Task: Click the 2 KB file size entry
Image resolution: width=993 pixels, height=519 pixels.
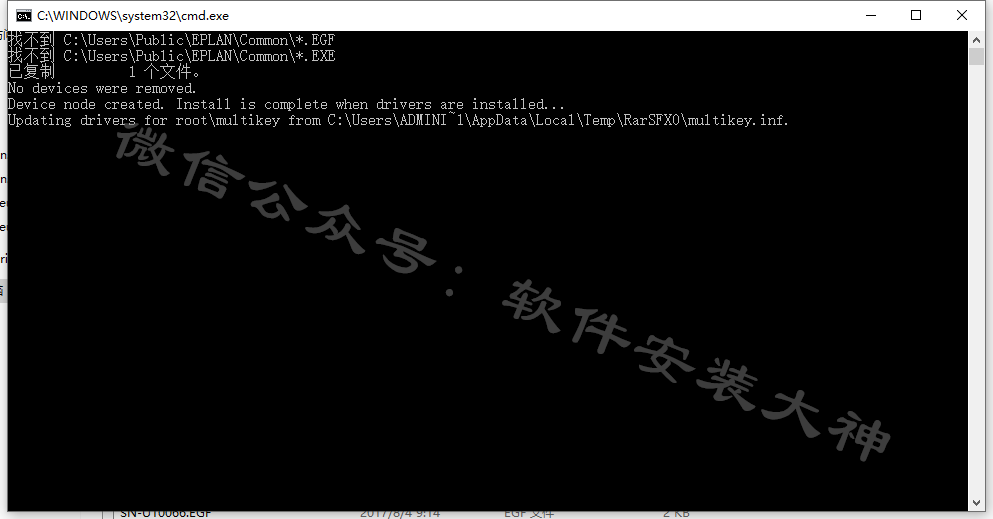Action: pos(676,513)
